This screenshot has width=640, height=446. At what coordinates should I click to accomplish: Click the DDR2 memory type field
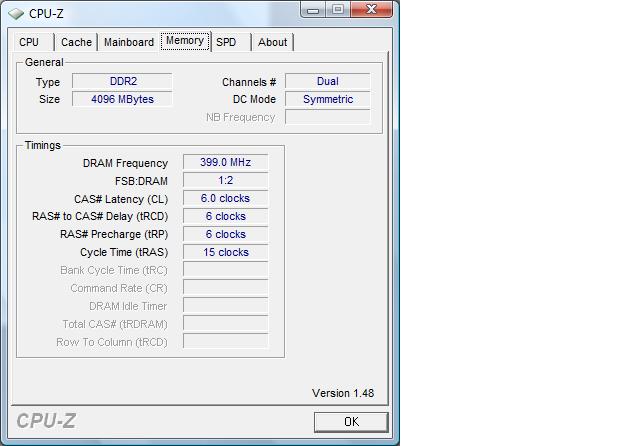[x=122, y=81]
